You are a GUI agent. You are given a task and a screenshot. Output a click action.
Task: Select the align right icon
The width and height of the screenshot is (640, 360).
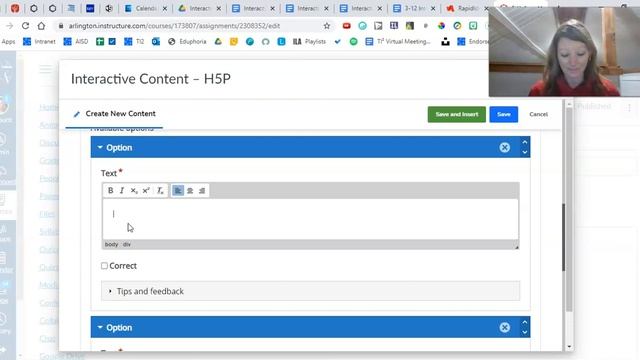pos(202,191)
